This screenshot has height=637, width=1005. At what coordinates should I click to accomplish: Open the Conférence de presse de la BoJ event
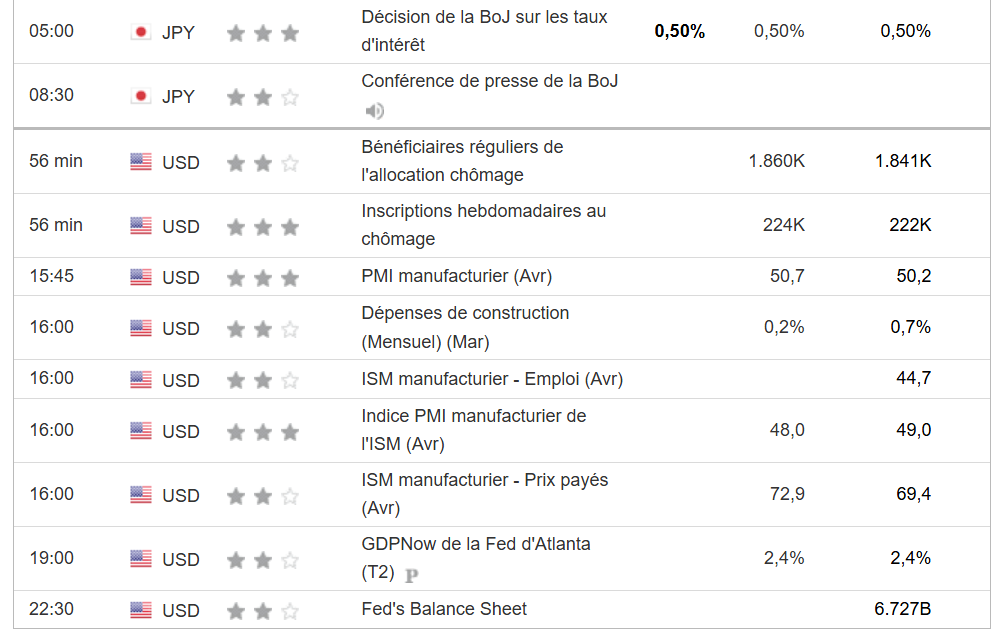coord(489,81)
